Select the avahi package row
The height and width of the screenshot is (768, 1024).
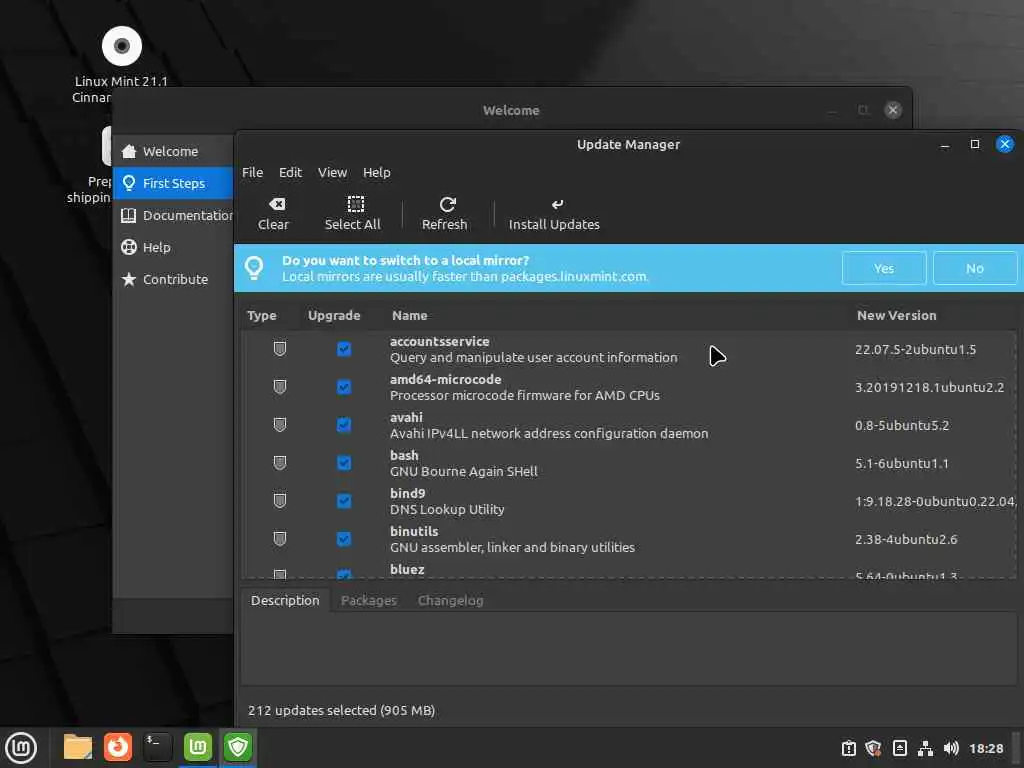(629, 425)
